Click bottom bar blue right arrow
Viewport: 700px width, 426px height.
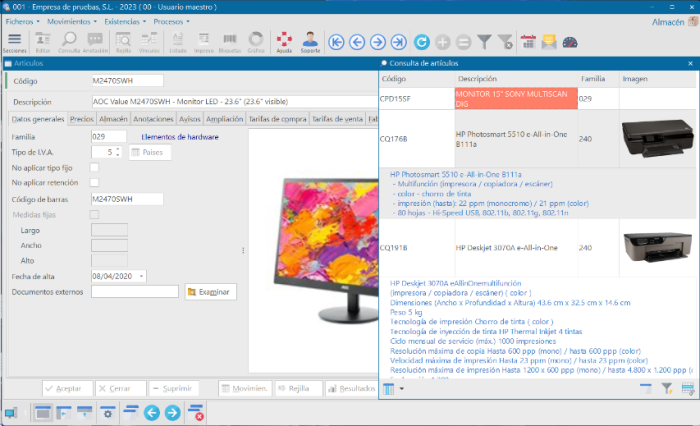[x=172, y=413]
